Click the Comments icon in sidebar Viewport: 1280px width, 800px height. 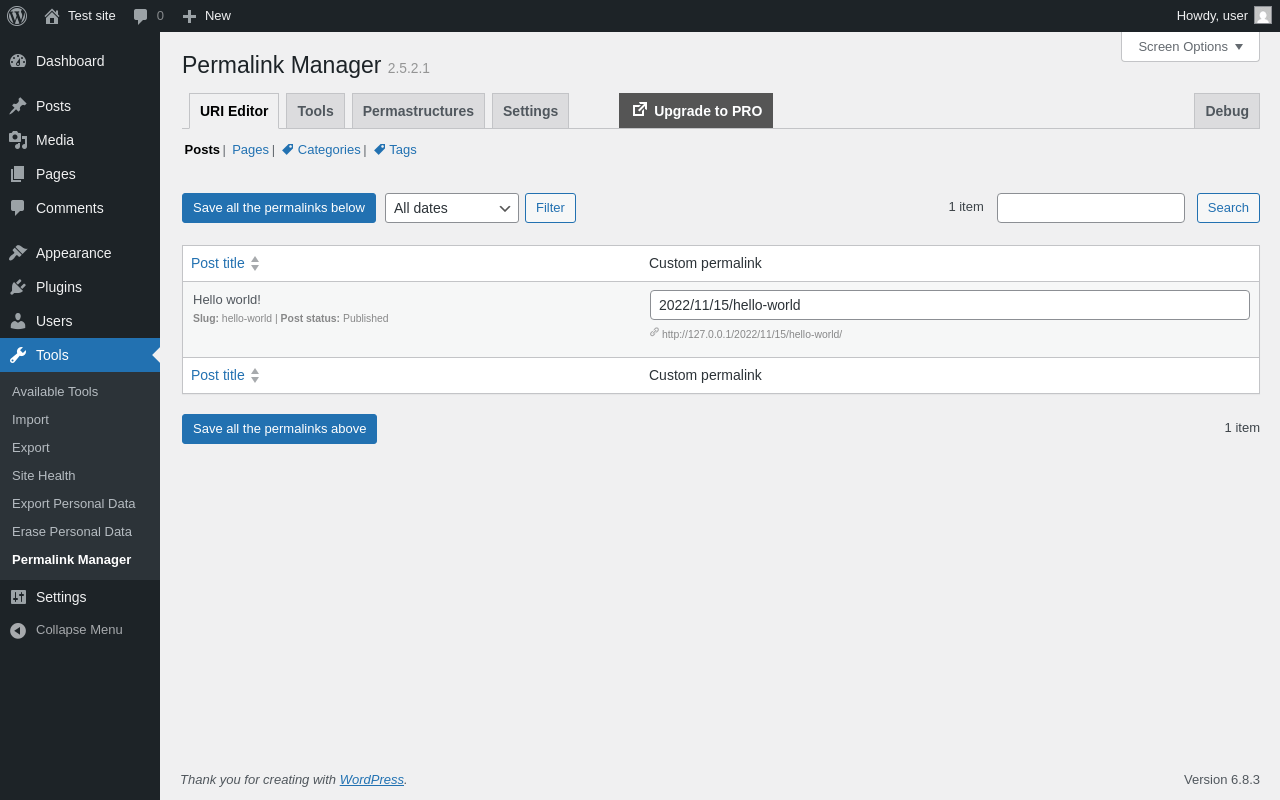click(x=18, y=208)
